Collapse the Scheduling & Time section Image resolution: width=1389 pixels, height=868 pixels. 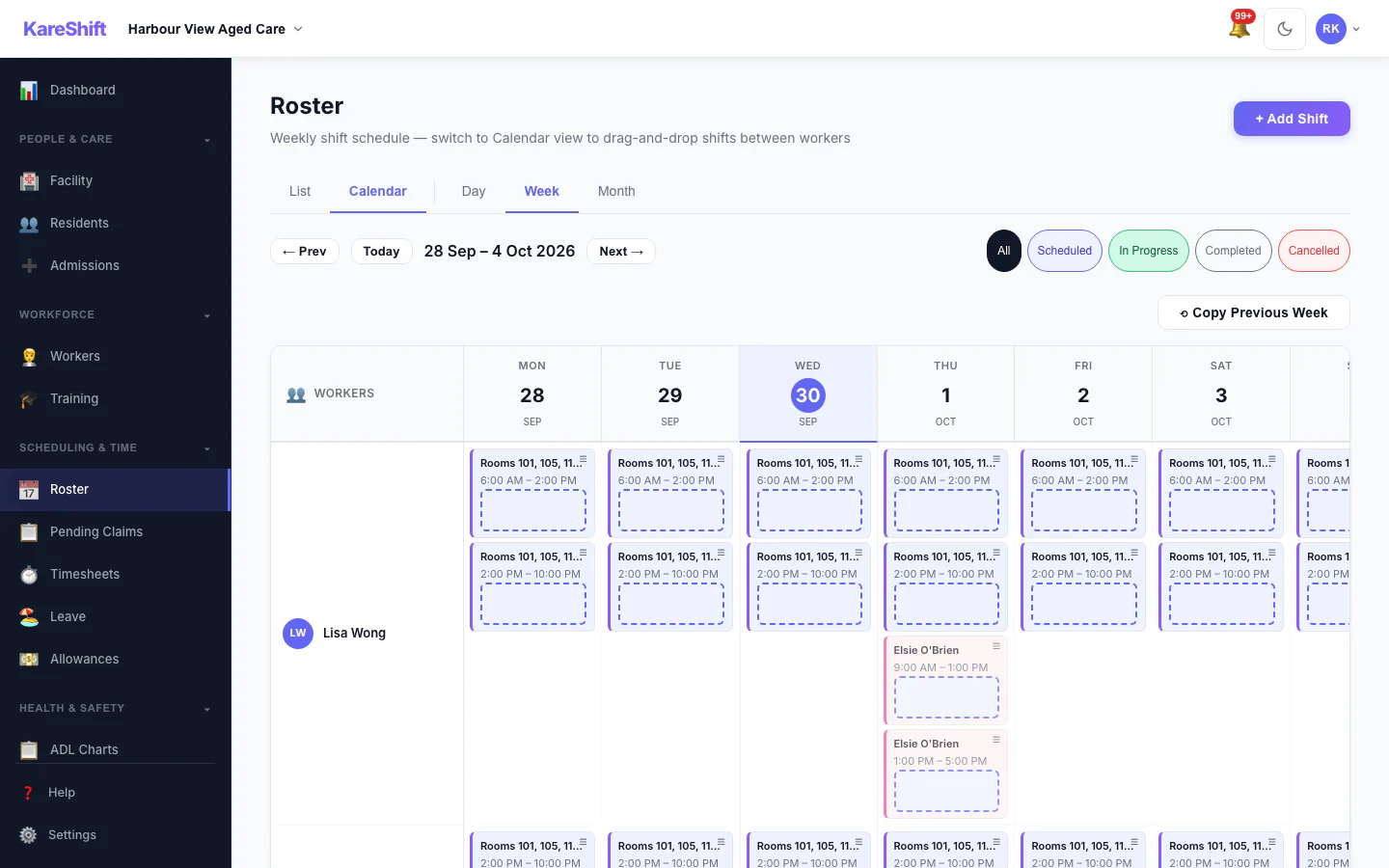pyautogui.click(x=116, y=448)
